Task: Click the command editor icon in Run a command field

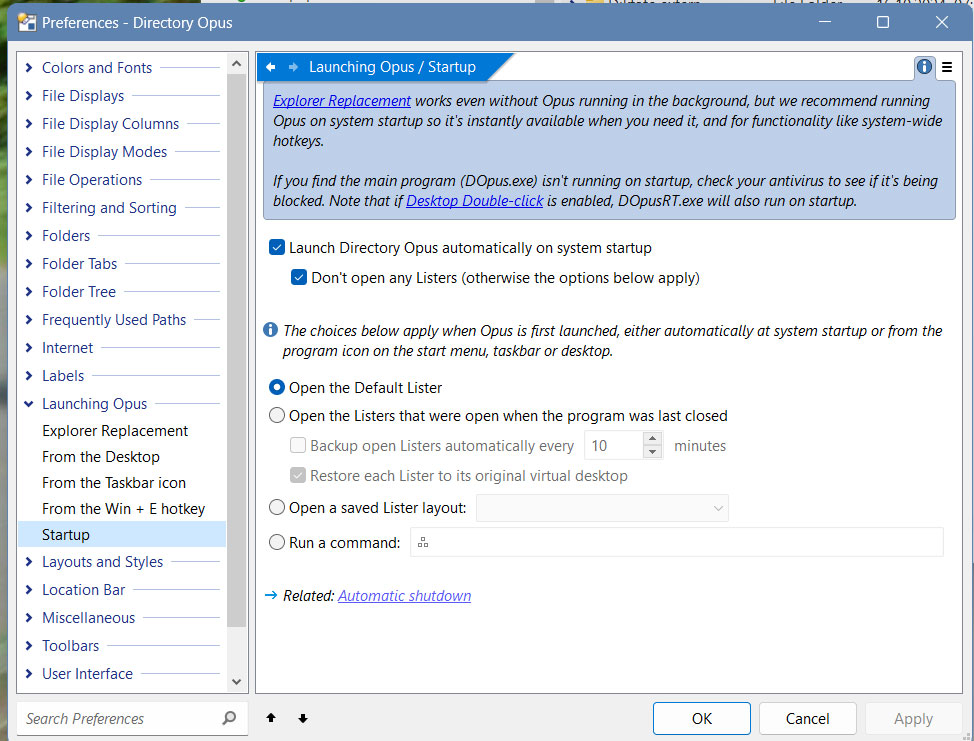Action: pyautogui.click(x=423, y=543)
